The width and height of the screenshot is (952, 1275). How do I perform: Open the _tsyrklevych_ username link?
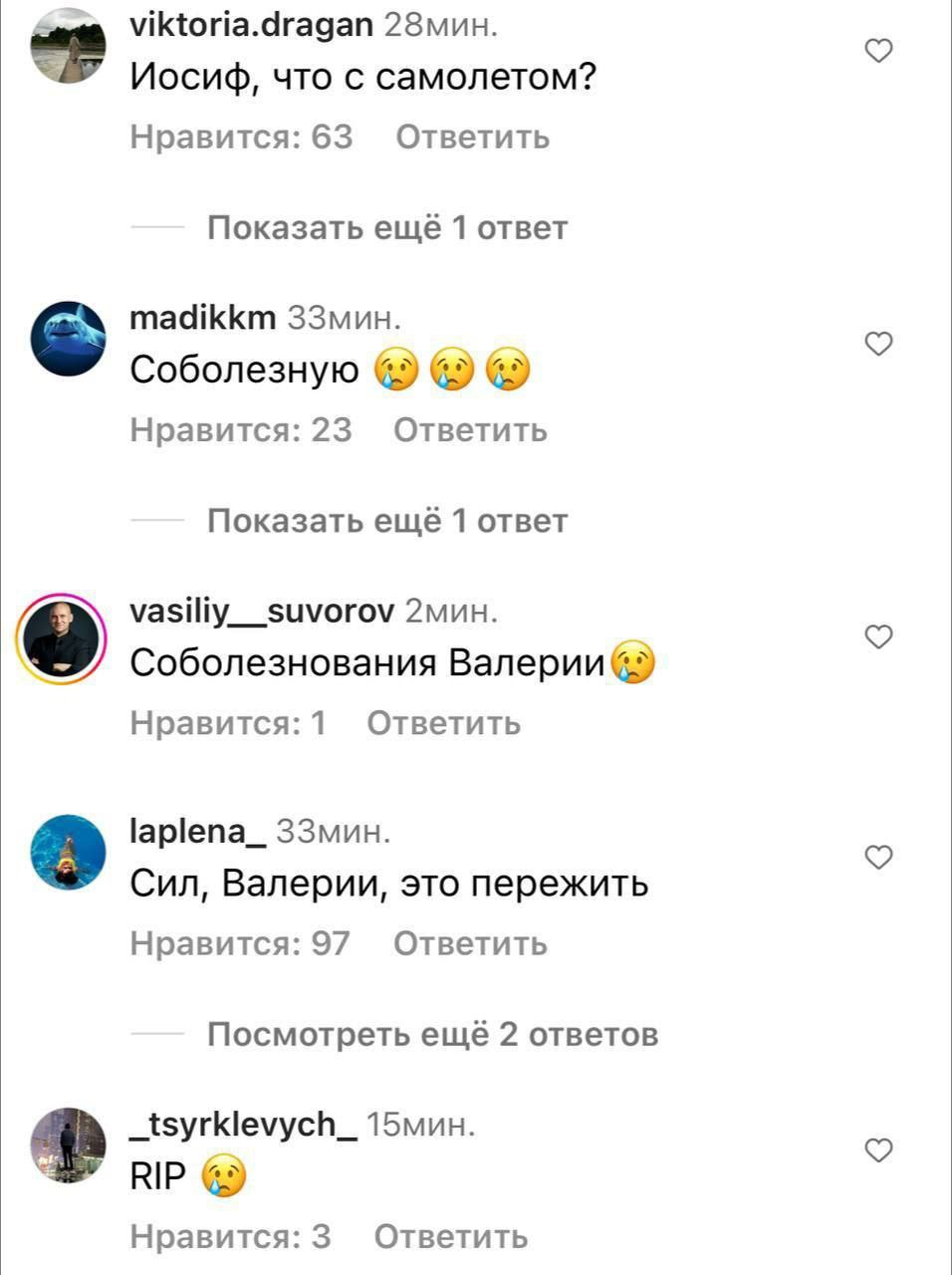click(244, 1125)
